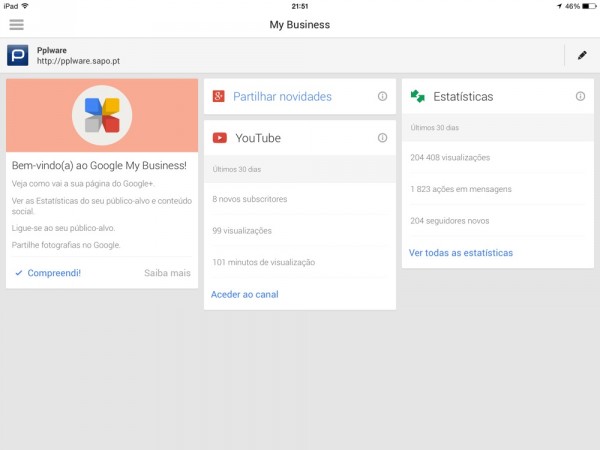Tap the Google+ red icon
Viewport: 600px width, 450px height.
coord(218,96)
